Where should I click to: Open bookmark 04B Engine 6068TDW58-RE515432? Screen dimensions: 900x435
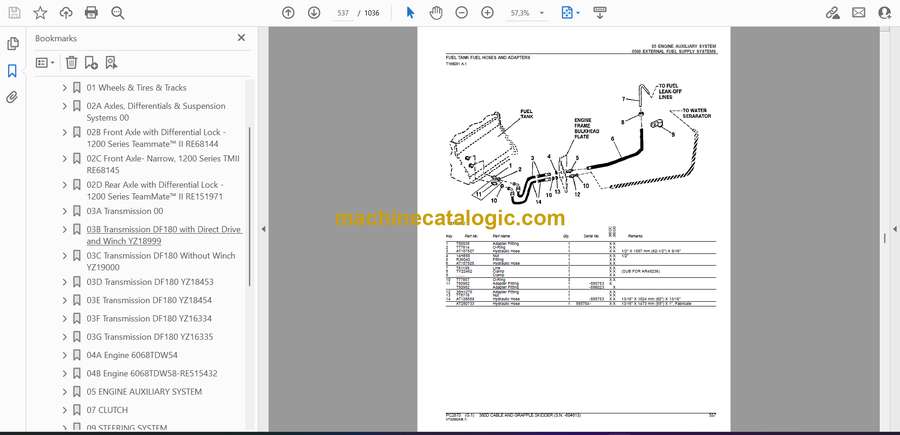pos(152,374)
